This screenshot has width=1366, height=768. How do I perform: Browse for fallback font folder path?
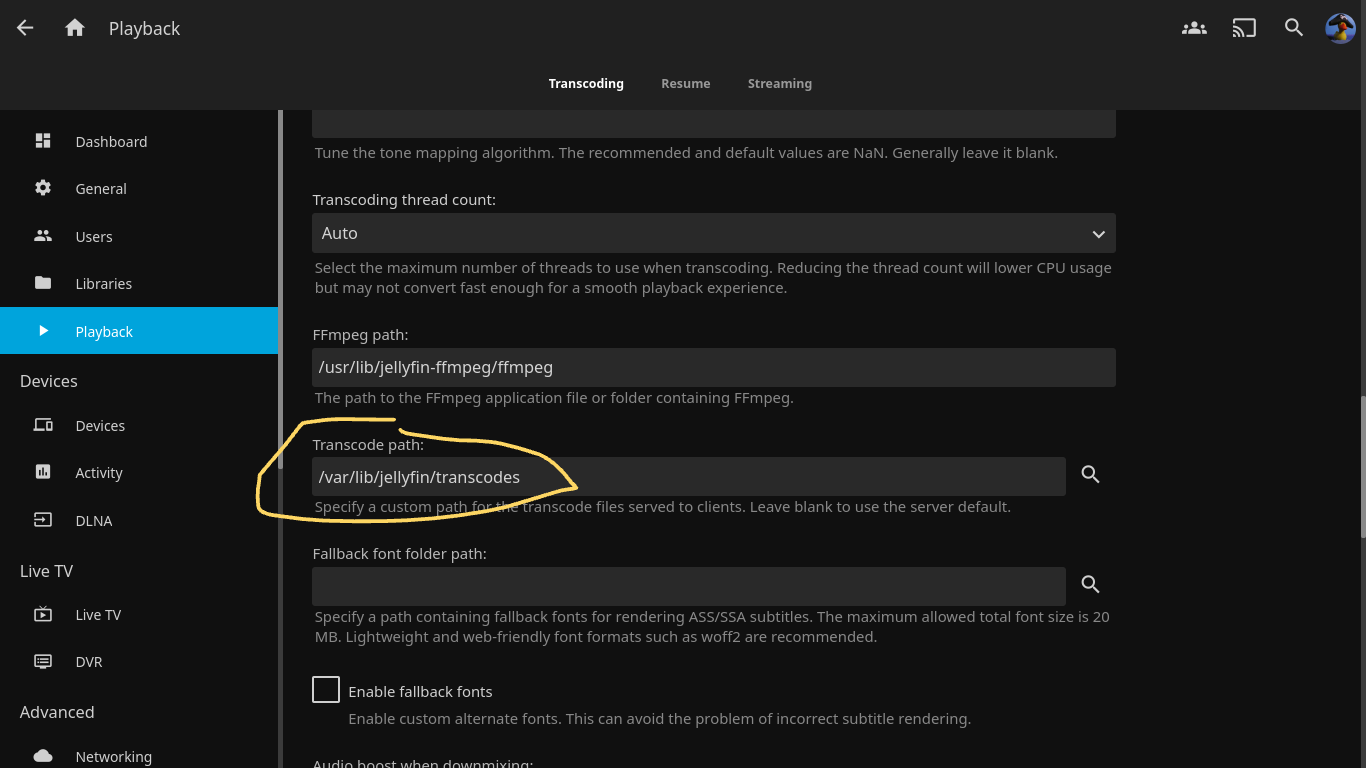click(1091, 584)
